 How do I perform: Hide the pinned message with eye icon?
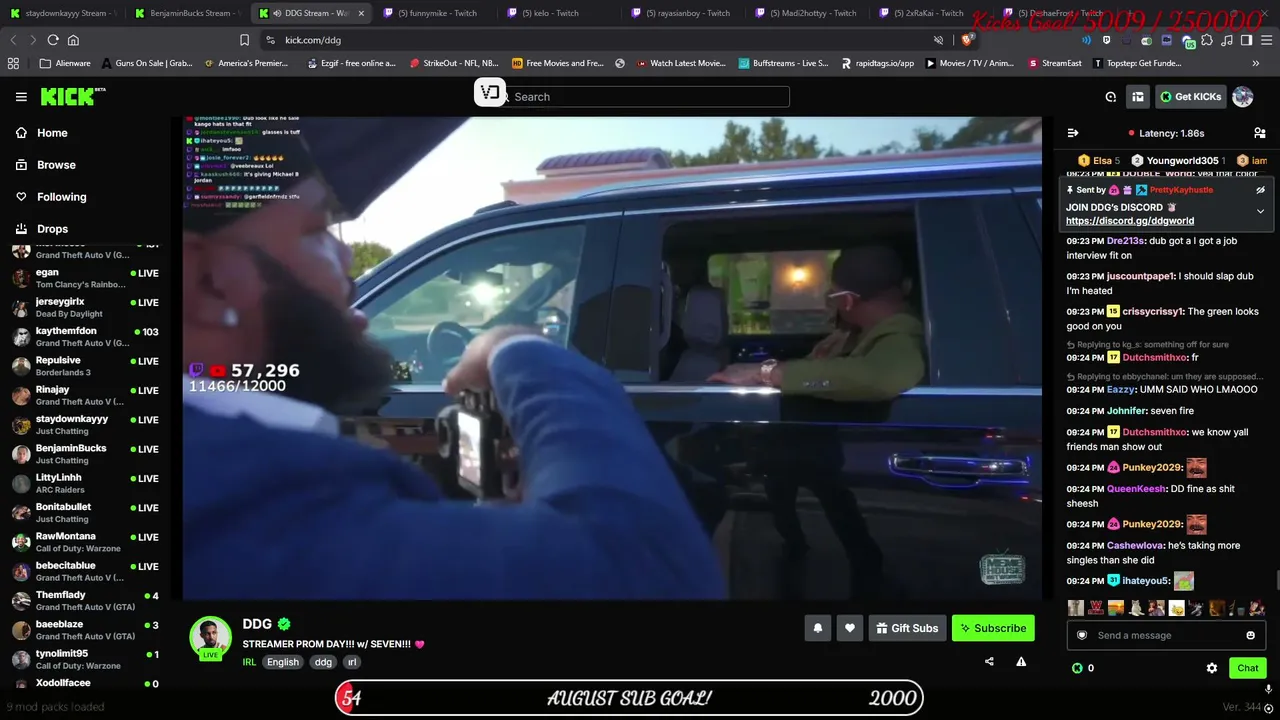click(1260, 190)
